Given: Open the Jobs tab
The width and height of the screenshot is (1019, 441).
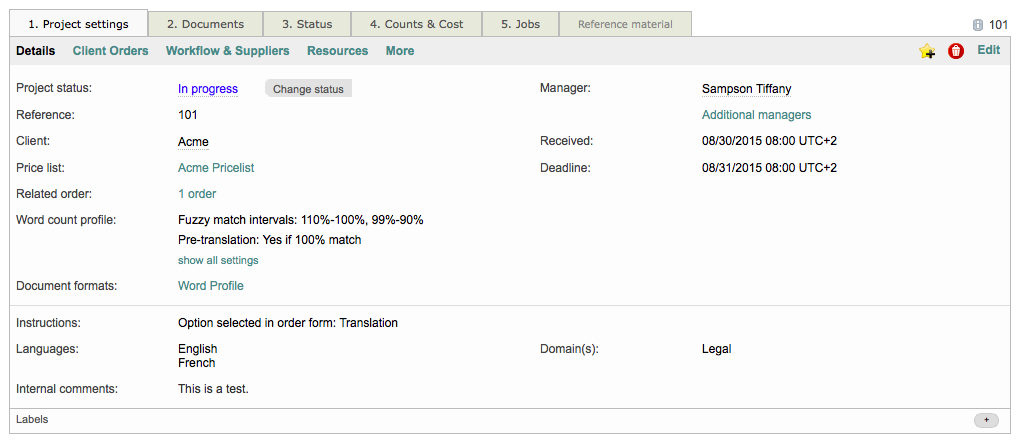Looking at the screenshot, I should tap(520, 24).
